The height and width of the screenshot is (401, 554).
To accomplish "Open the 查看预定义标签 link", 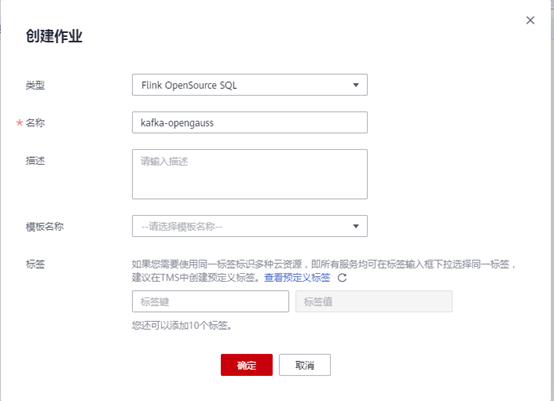I will point(297,278).
